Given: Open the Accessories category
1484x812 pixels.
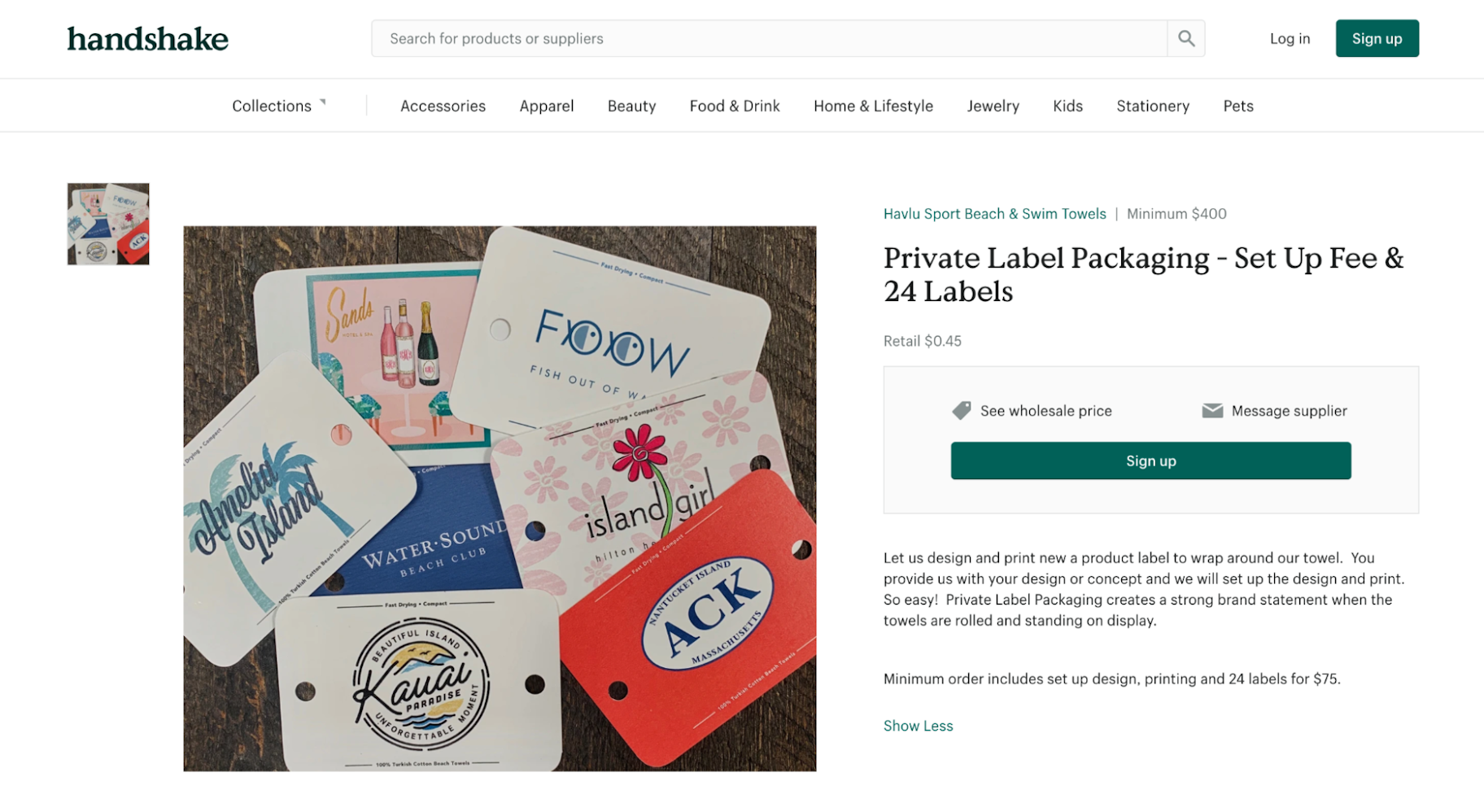Looking at the screenshot, I should pyautogui.click(x=443, y=106).
